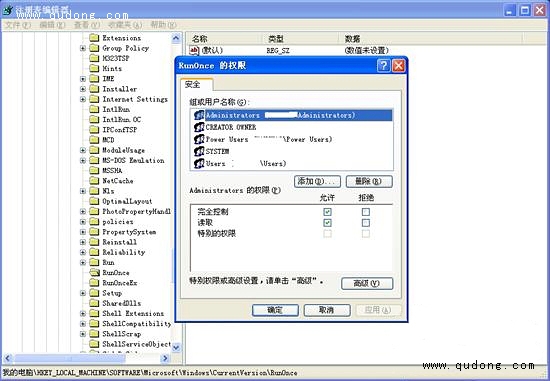Open the 编辑 menu
Image resolution: width=550 pixels, height=381 pixels.
tap(52, 25)
